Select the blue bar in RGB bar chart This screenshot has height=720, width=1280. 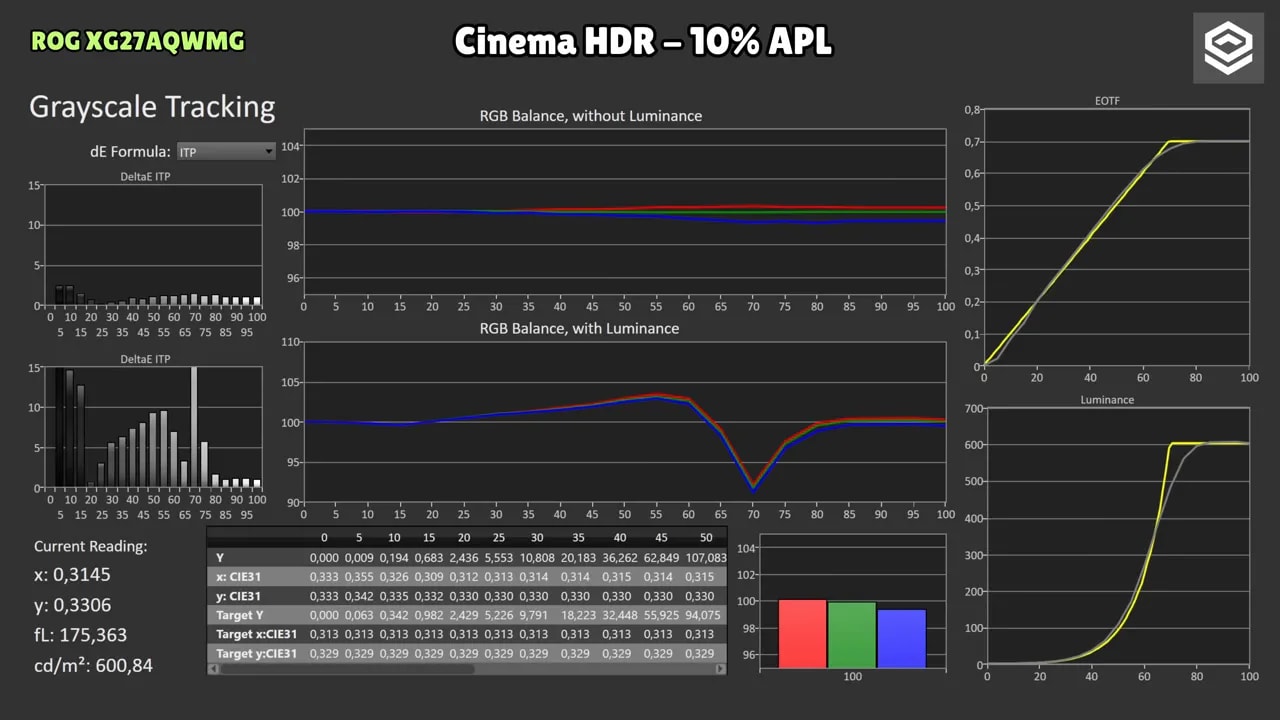(902, 639)
